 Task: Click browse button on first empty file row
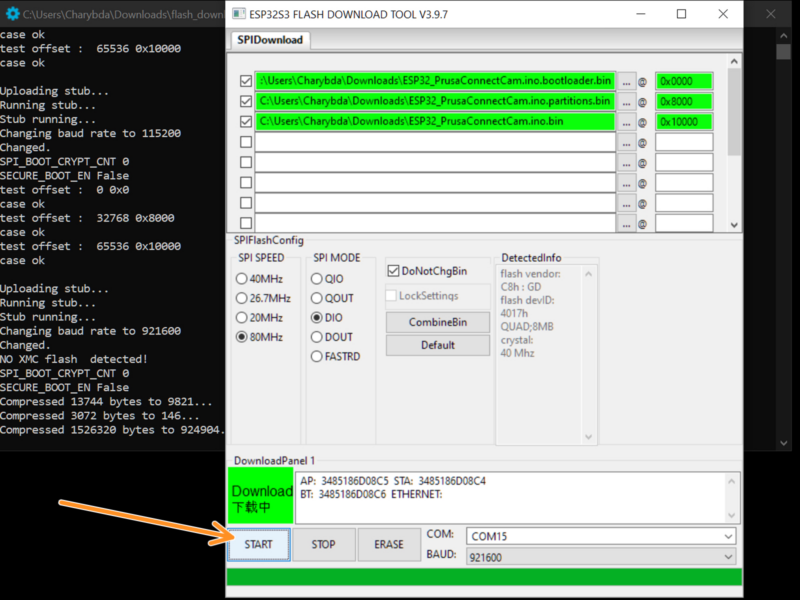point(627,142)
